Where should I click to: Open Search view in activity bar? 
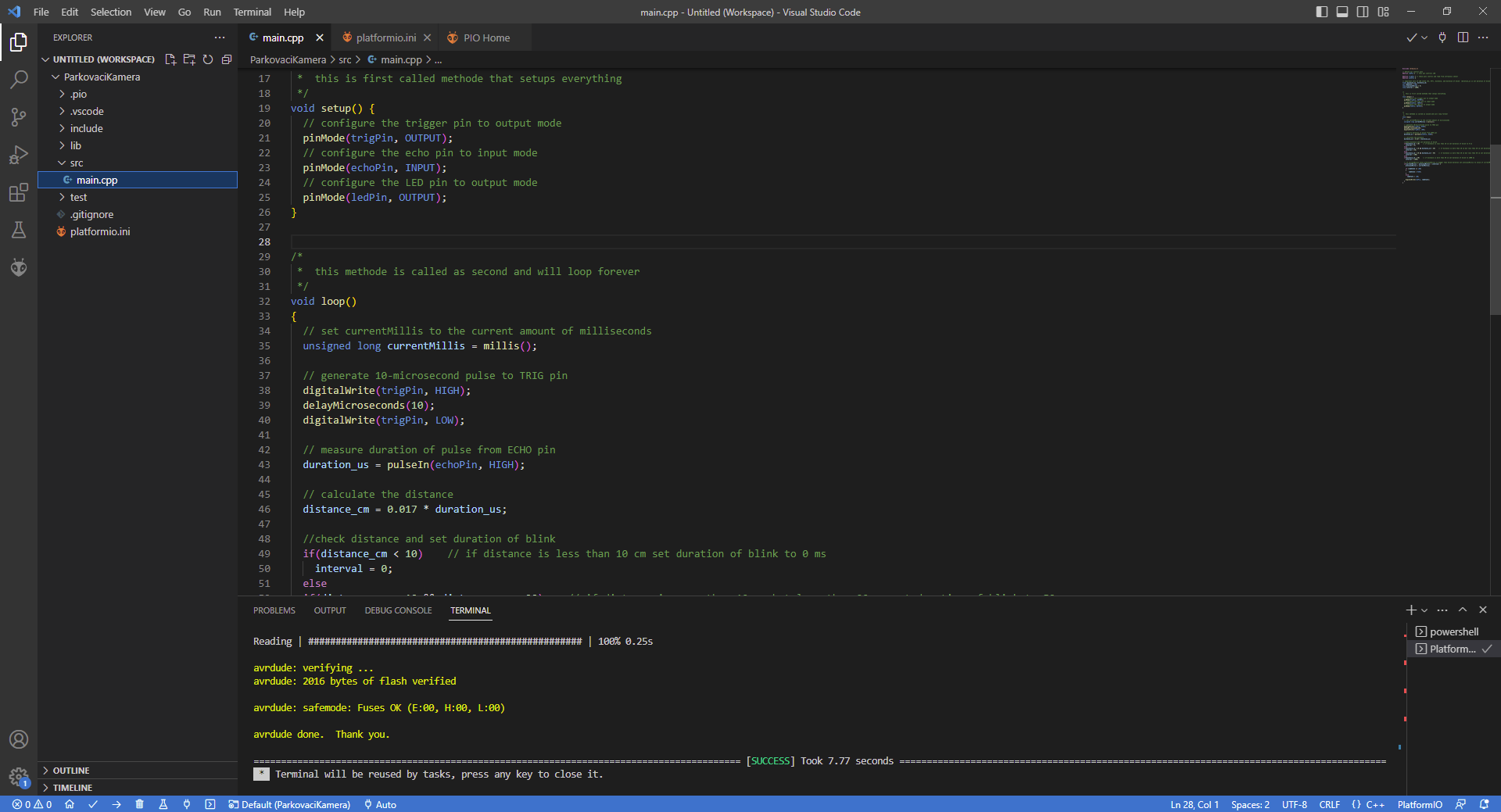19,80
